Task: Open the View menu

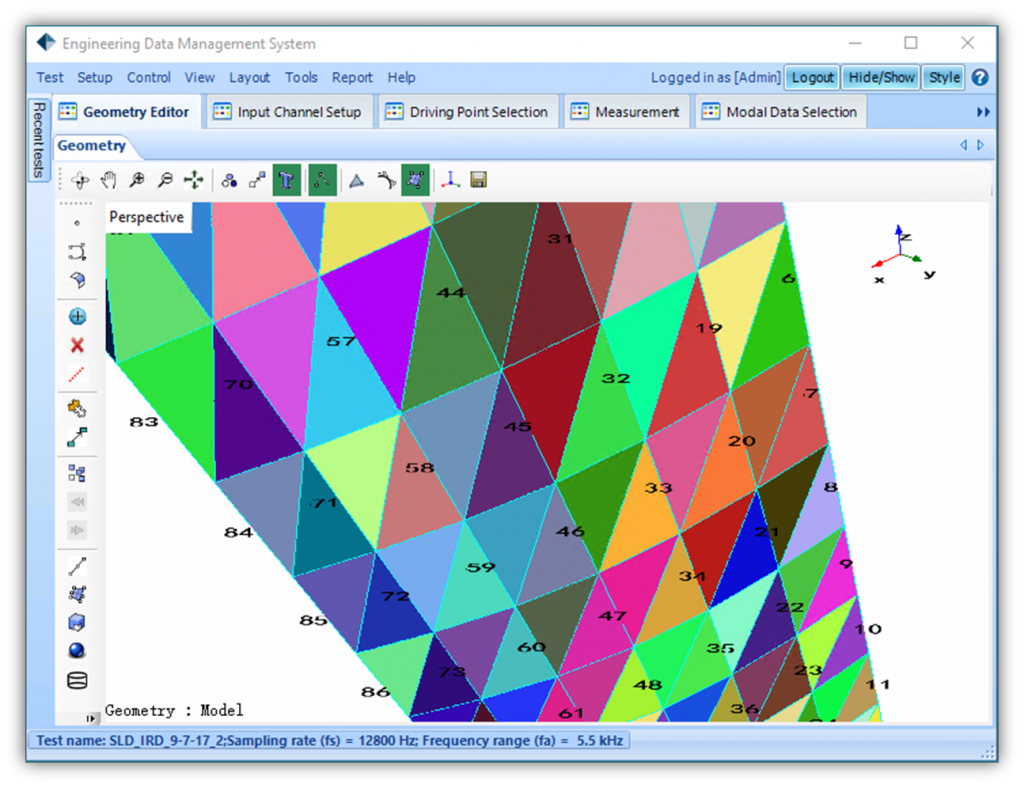Action: [x=199, y=78]
